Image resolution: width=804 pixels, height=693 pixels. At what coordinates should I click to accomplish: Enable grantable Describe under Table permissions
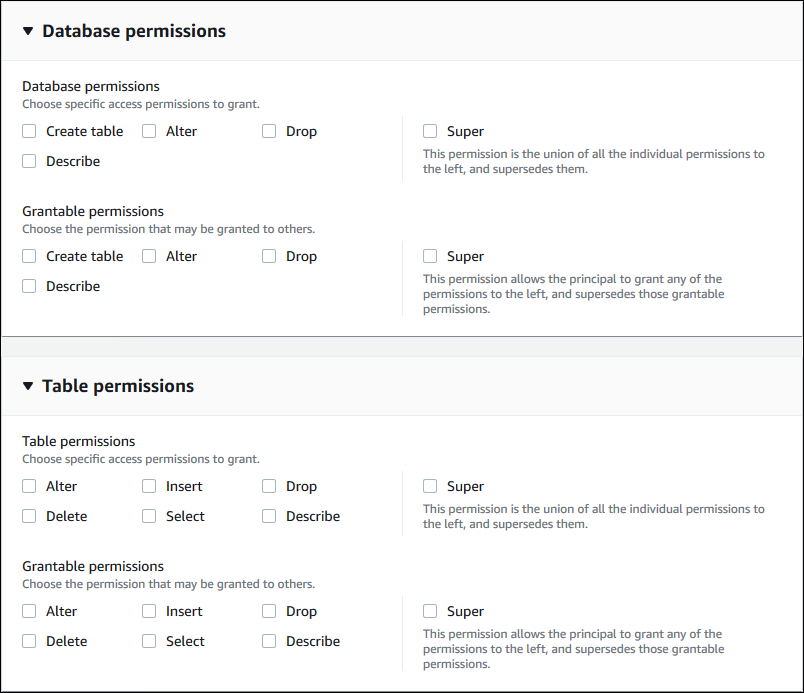[269, 640]
